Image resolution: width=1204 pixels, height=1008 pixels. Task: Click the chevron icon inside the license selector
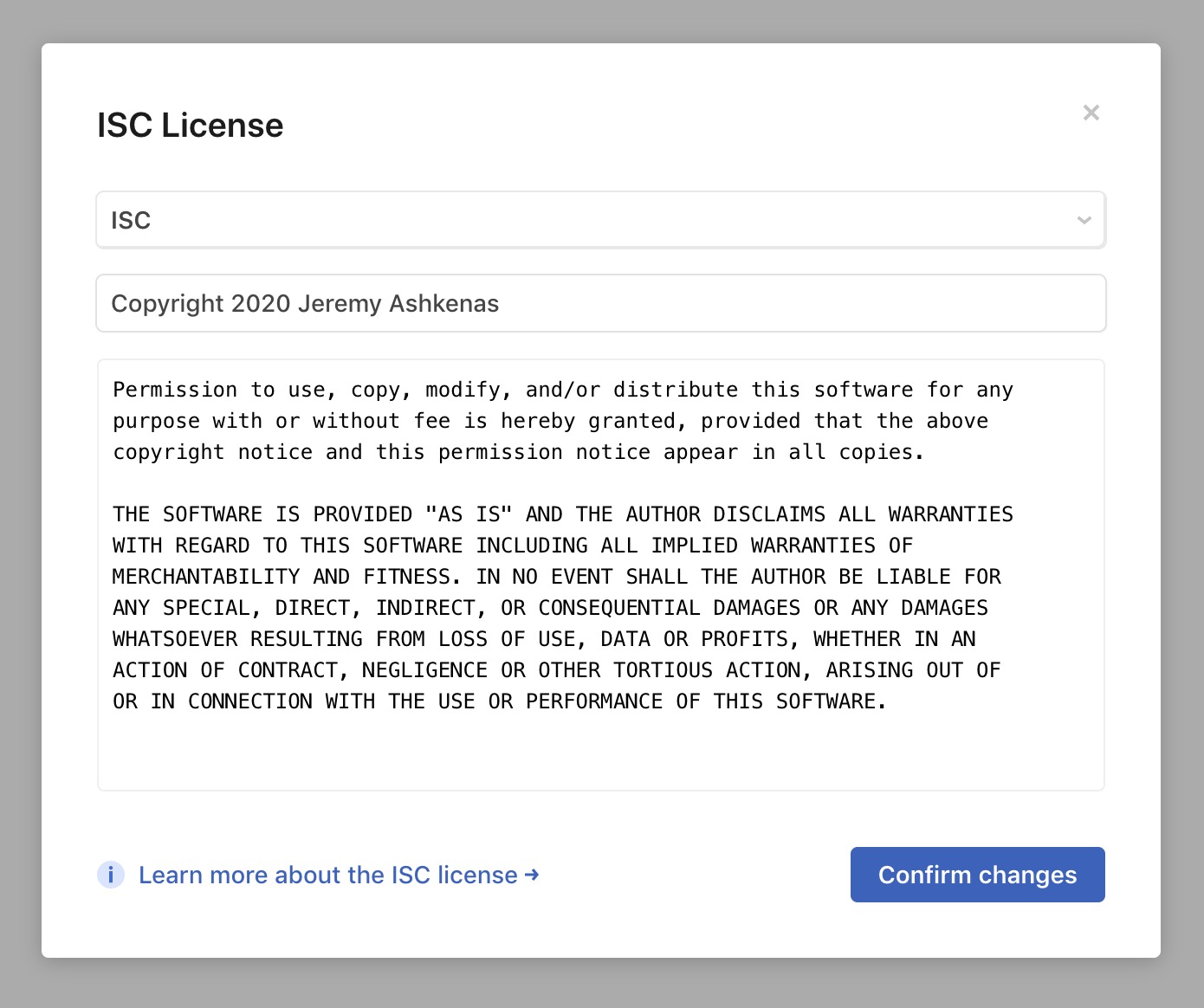tap(1084, 220)
